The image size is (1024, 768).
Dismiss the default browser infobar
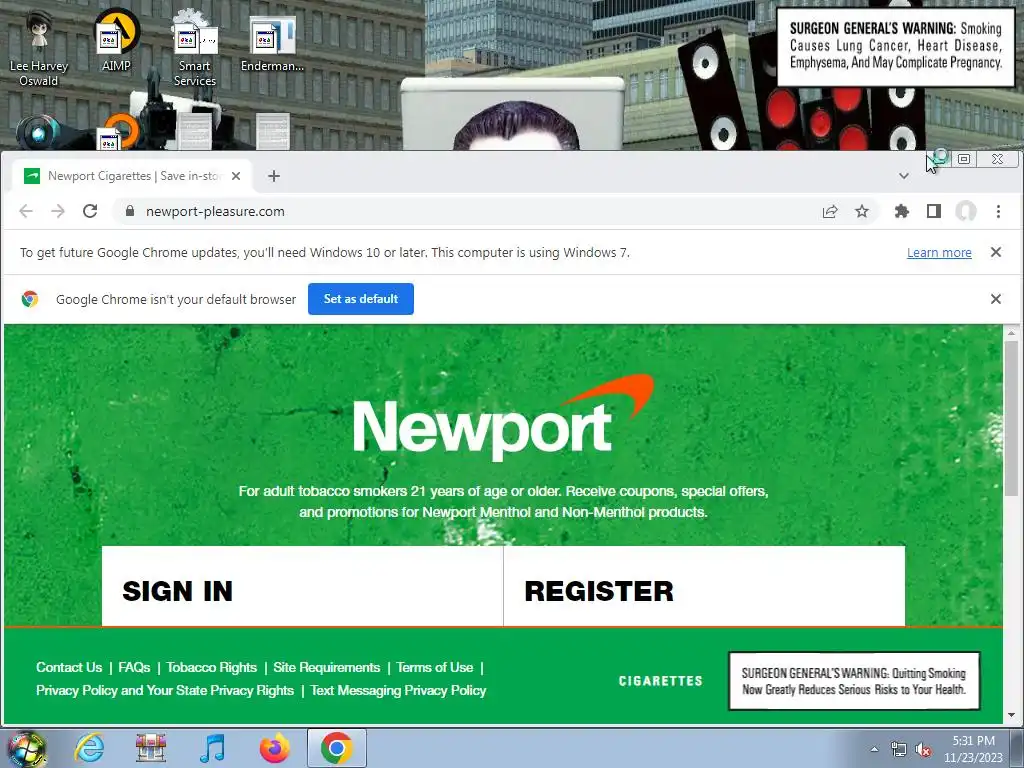click(x=995, y=298)
